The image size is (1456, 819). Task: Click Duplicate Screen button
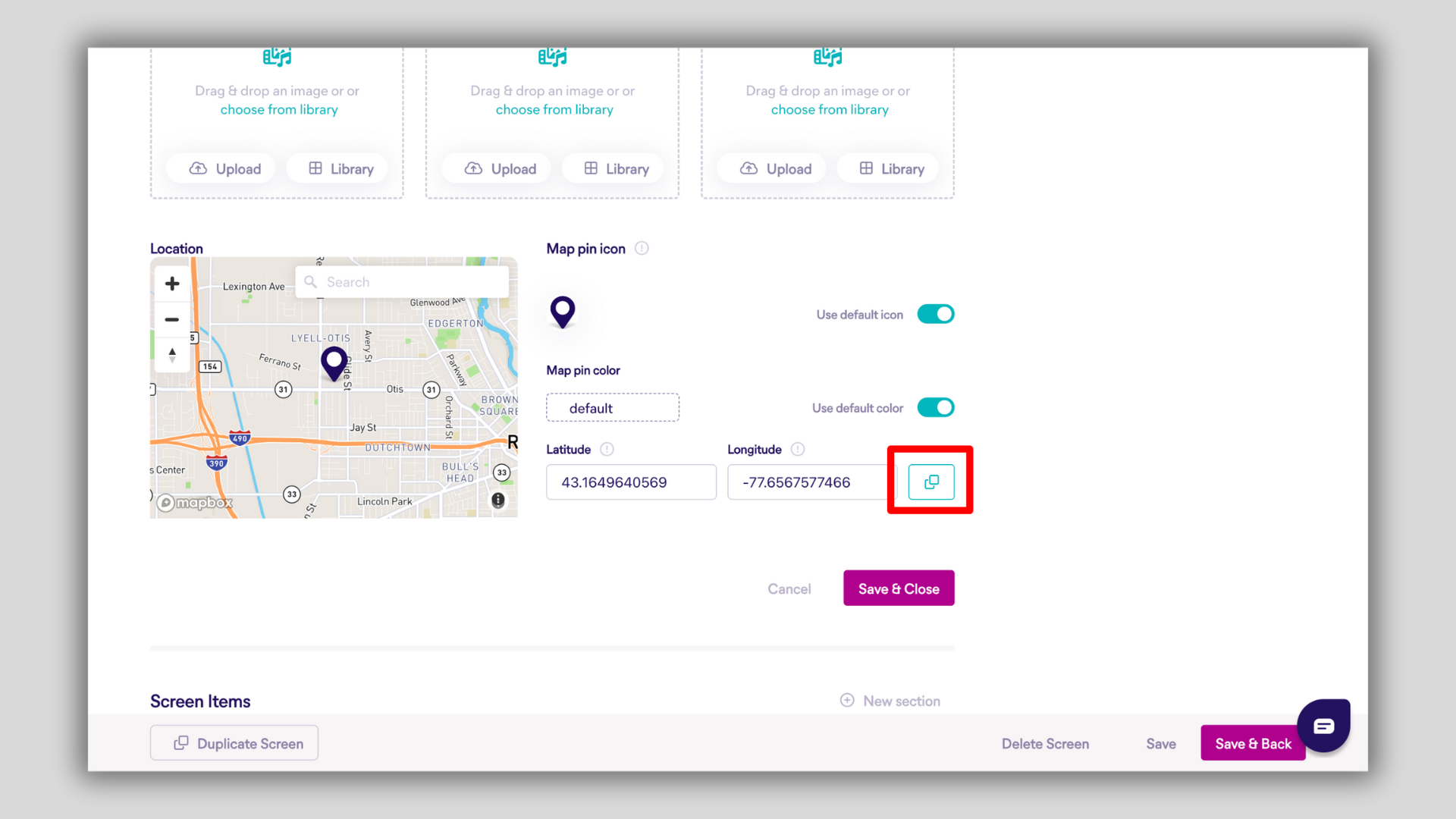[x=234, y=743]
